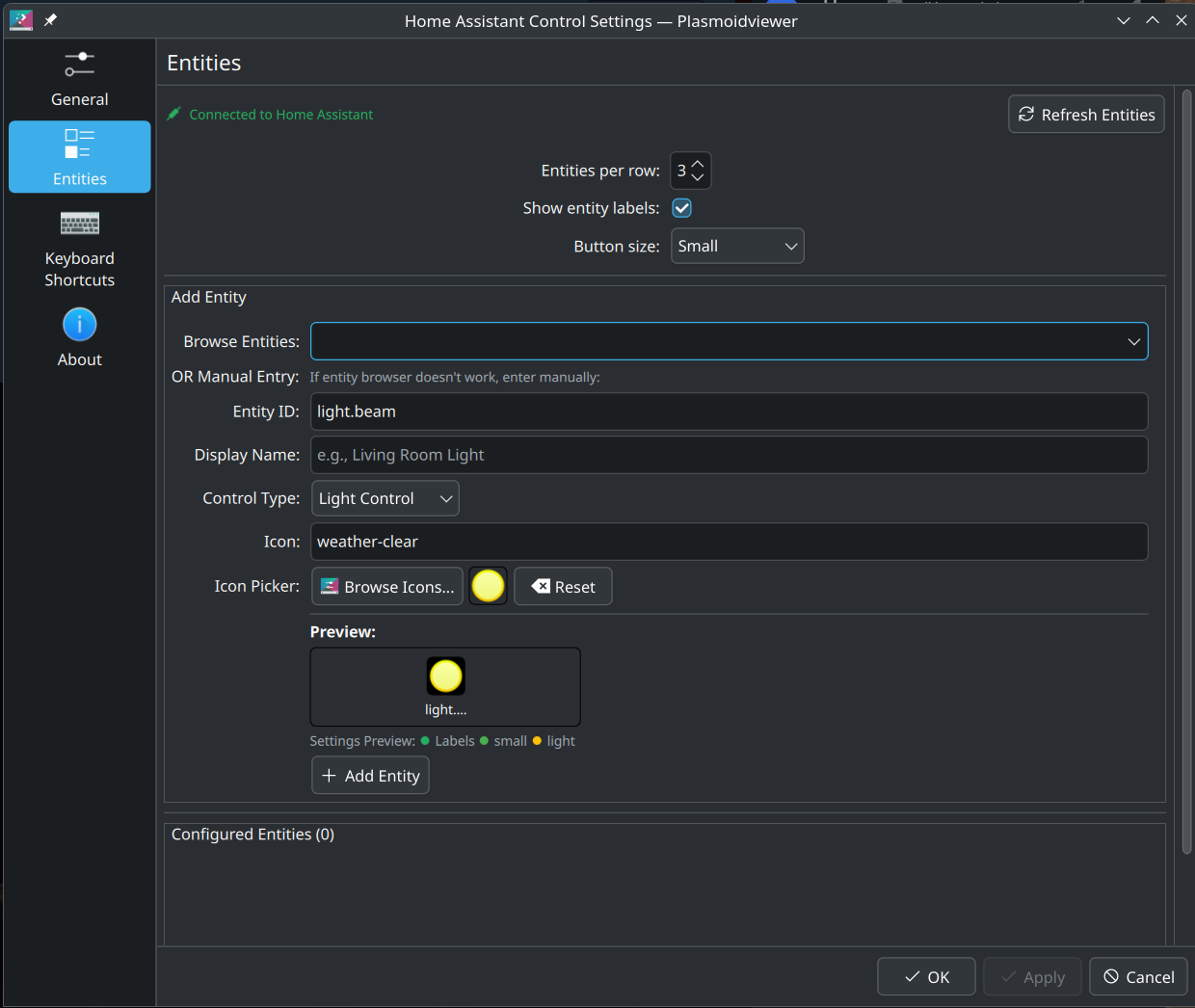This screenshot has width=1195, height=1008.
Task: Open the Button size dropdown
Action: pyautogui.click(x=737, y=246)
